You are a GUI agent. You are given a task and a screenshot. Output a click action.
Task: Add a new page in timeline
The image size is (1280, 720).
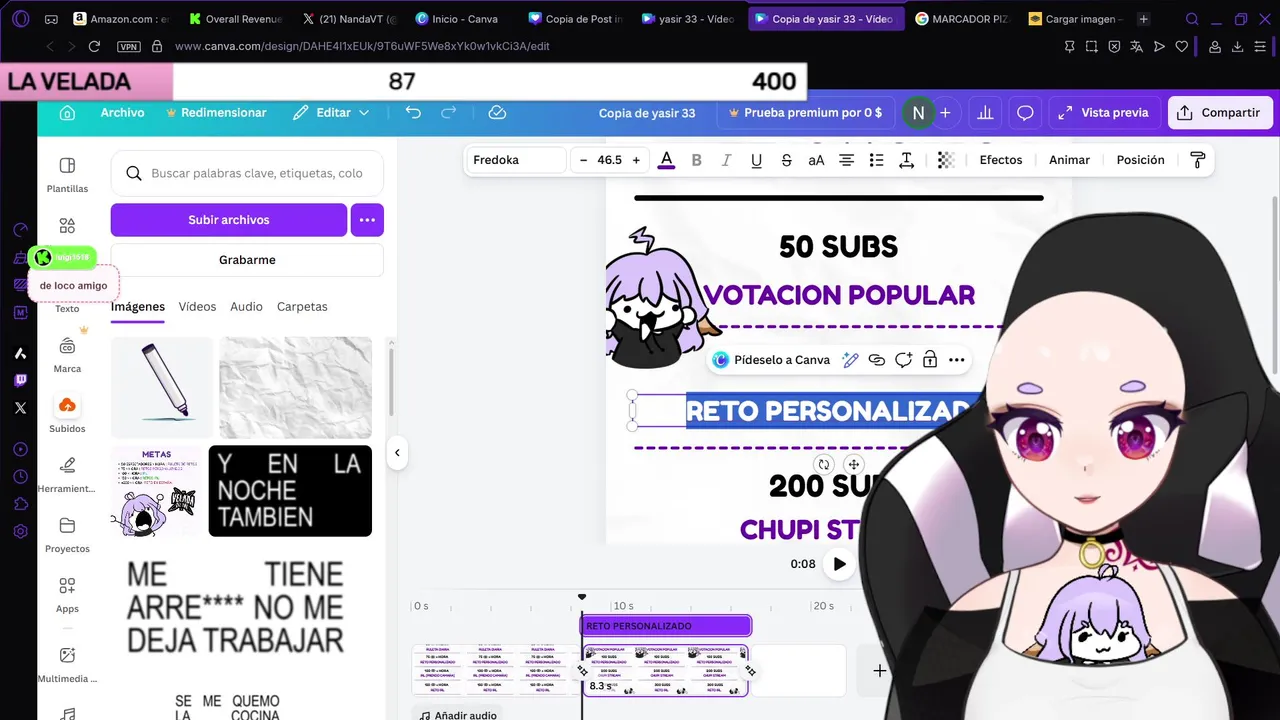(x=879, y=671)
